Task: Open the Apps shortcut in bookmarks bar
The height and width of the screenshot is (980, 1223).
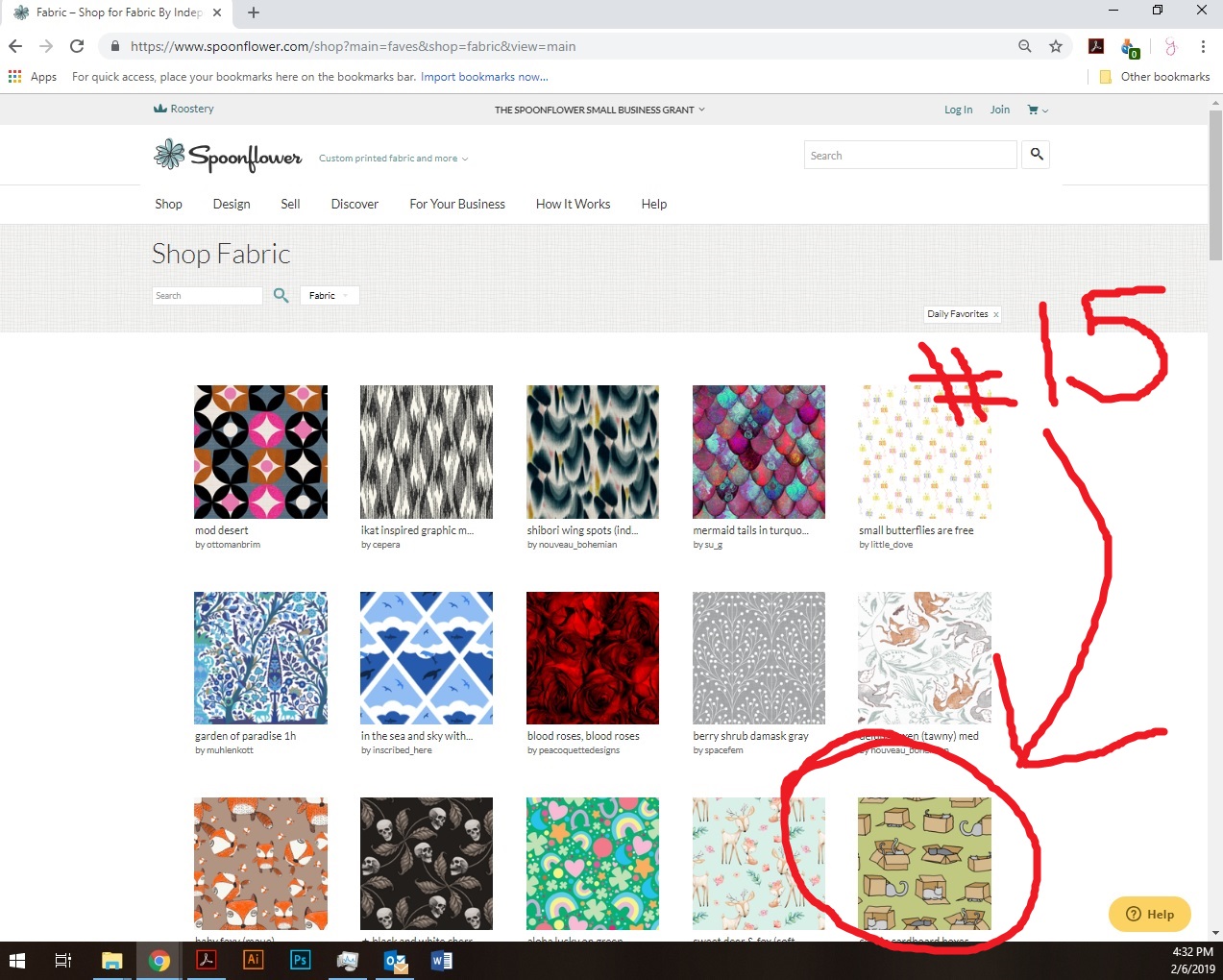Action: tap(33, 77)
